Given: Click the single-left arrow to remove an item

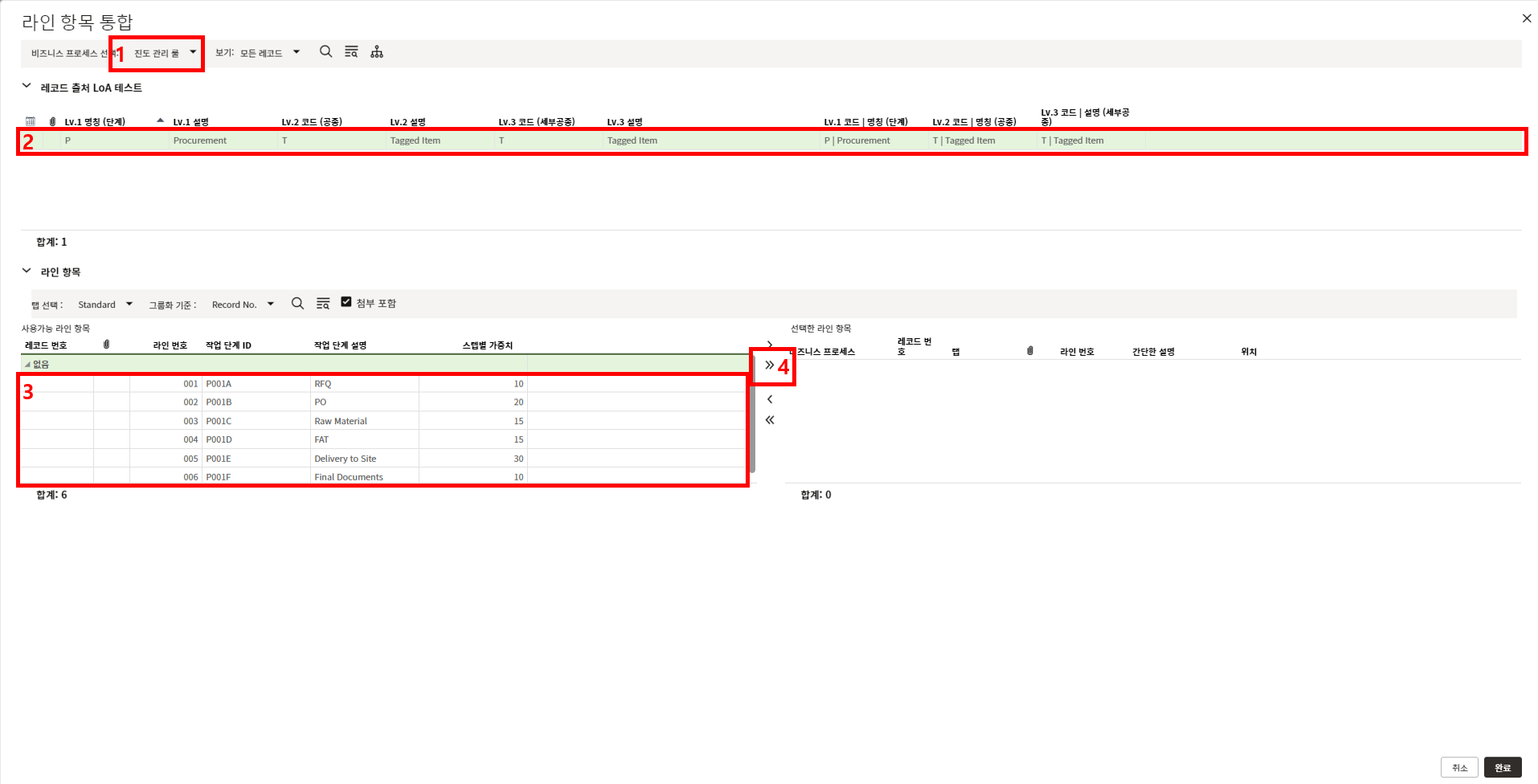Looking at the screenshot, I should coord(770,399).
